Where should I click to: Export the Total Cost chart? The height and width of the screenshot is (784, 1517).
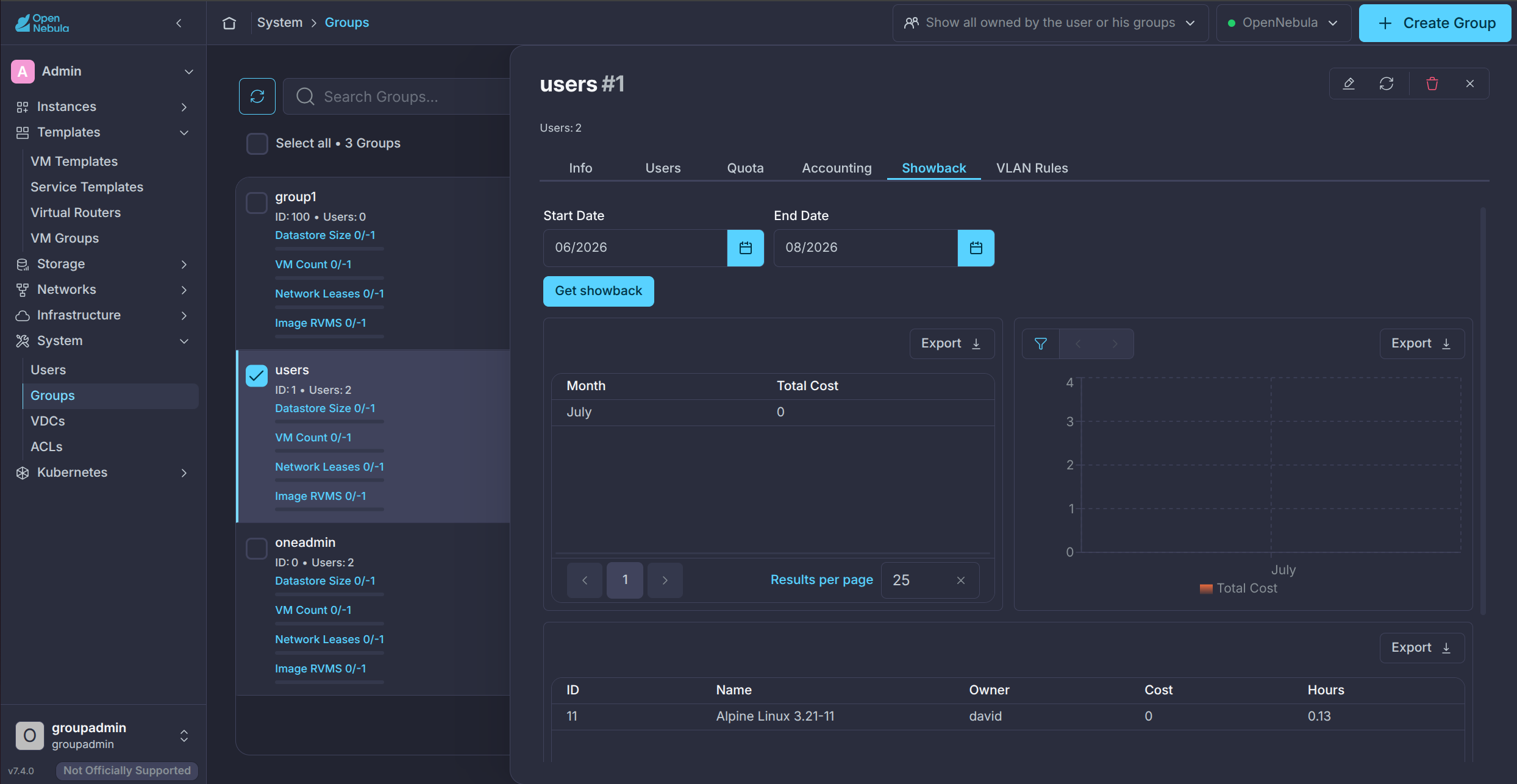1422,344
